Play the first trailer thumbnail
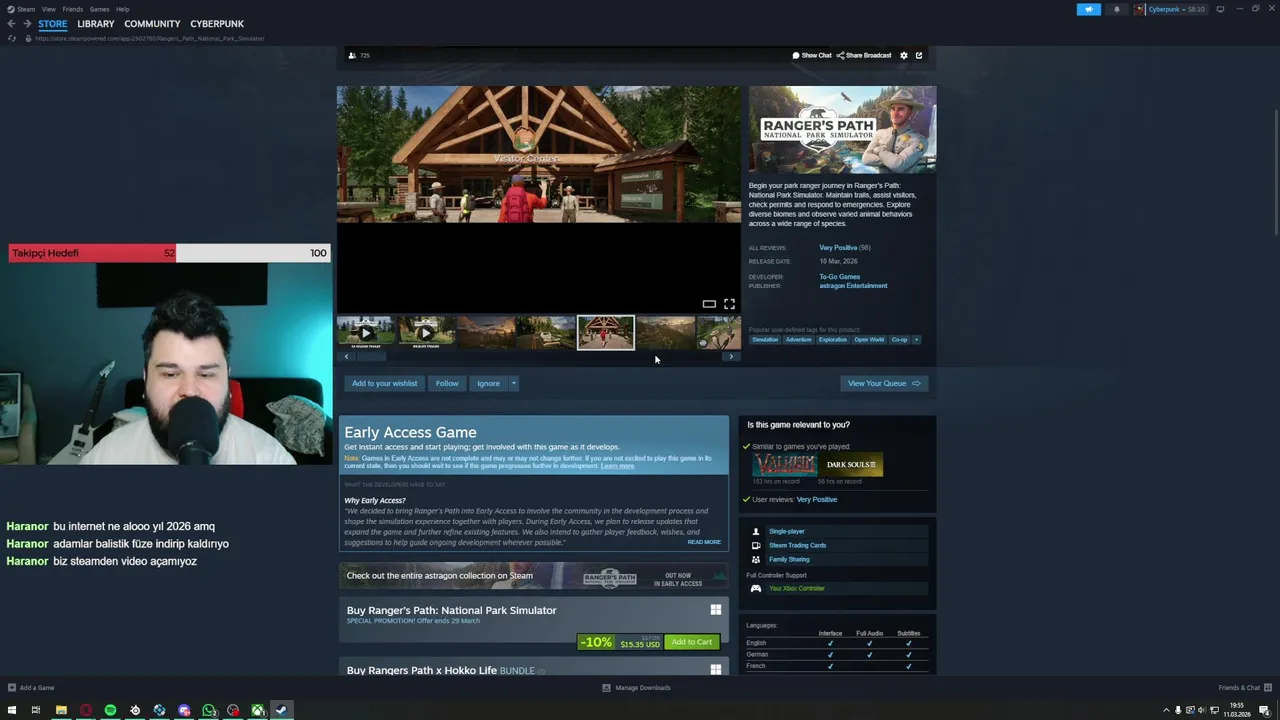 [365, 333]
